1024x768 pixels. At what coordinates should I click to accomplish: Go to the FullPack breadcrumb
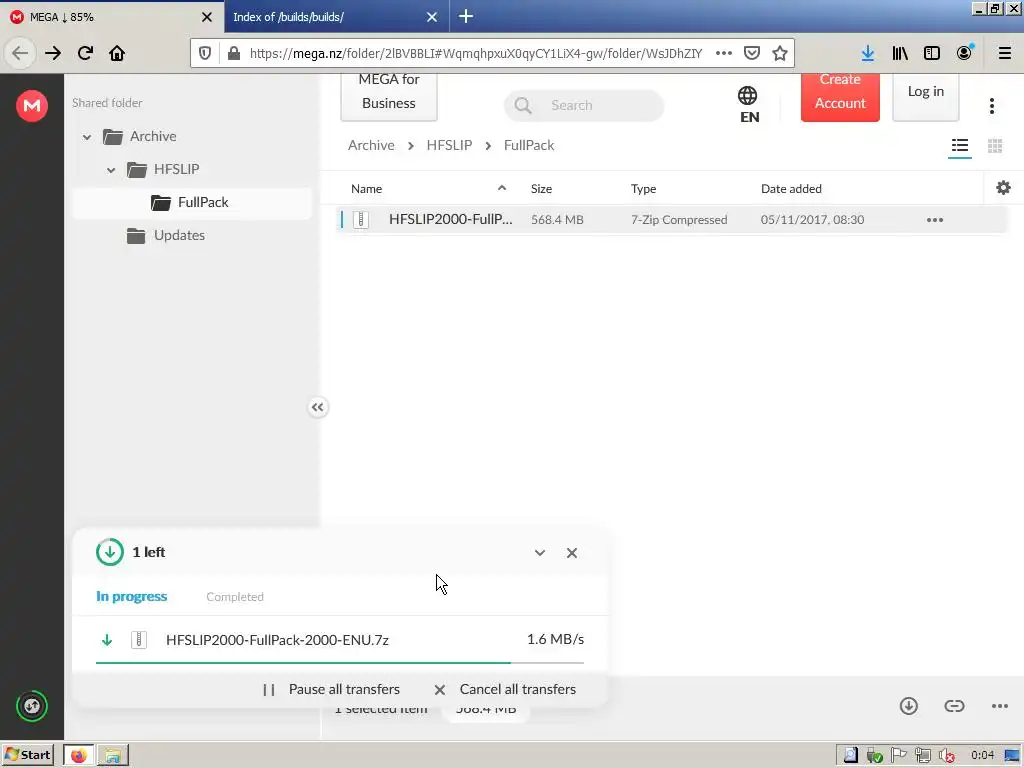pyautogui.click(x=529, y=146)
